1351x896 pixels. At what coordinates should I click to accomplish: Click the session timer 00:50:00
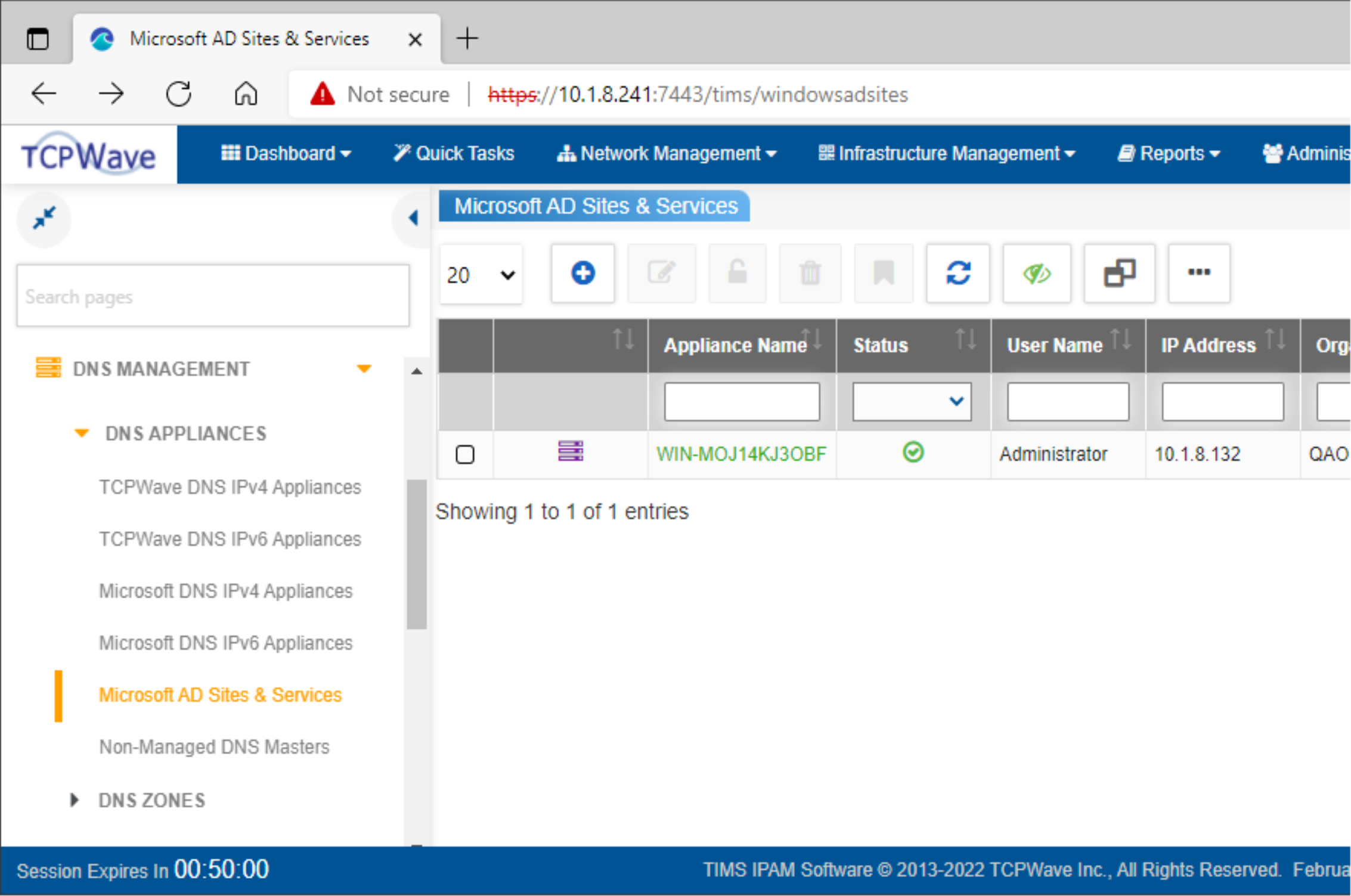[x=221, y=869]
